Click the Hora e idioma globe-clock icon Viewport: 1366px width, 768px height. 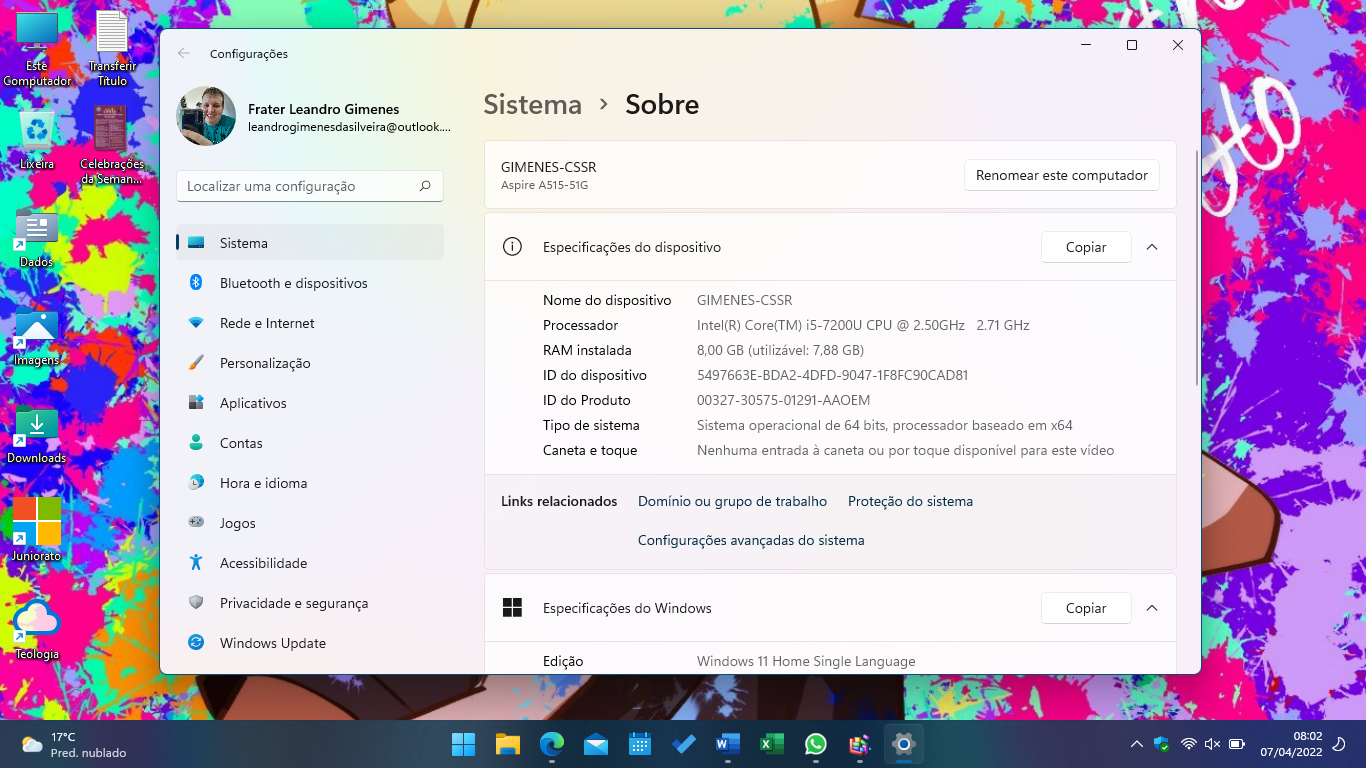(196, 483)
